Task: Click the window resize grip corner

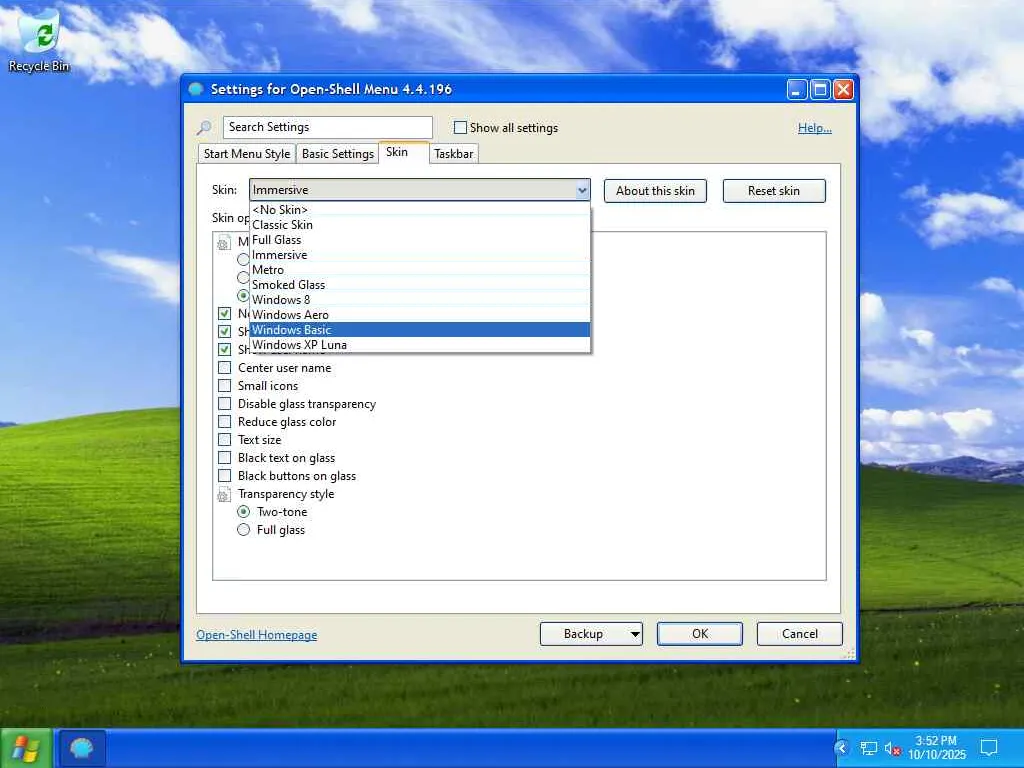Action: [850, 654]
